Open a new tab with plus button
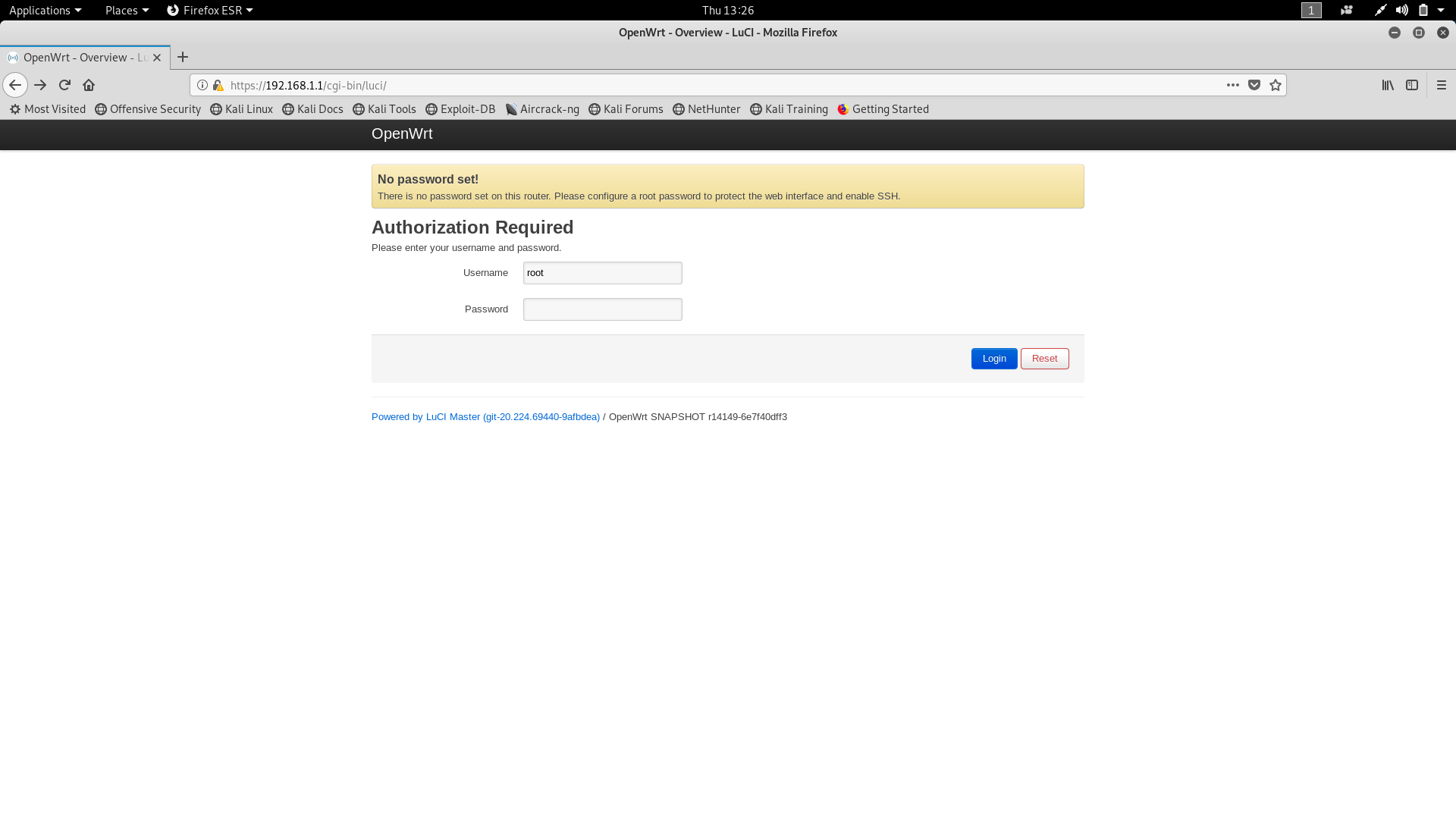Viewport: 1456px width, 819px height. click(x=183, y=57)
